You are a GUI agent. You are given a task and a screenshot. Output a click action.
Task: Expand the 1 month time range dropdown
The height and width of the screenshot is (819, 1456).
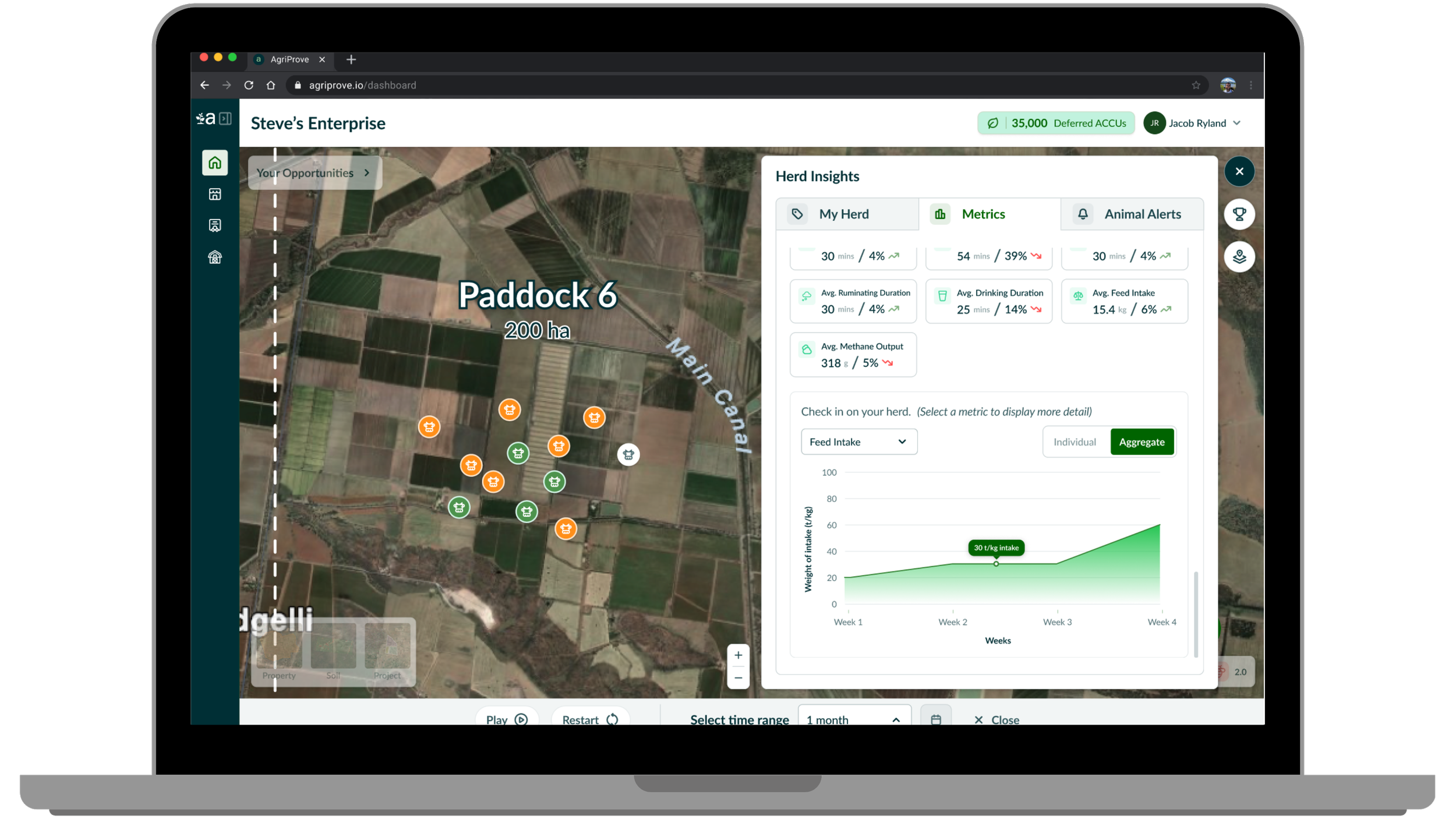[854, 719]
